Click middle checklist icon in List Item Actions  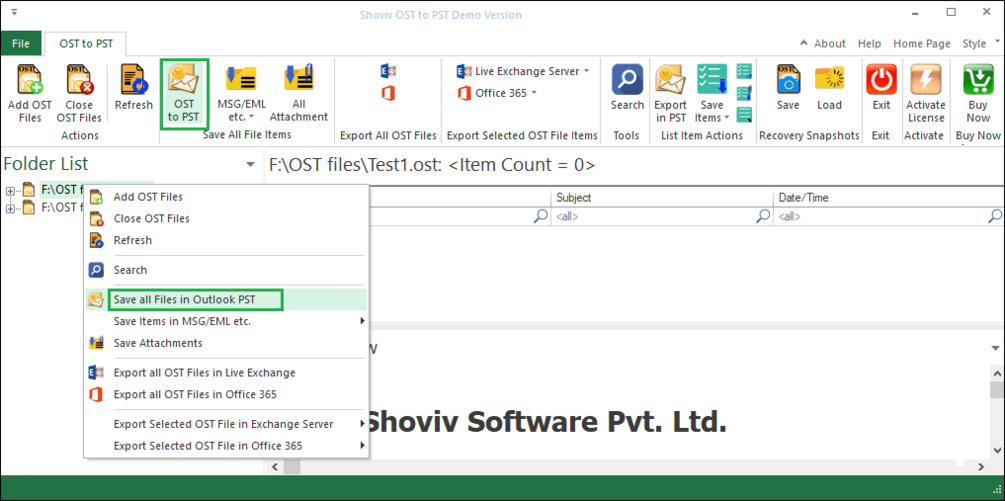tap(744, 94)
